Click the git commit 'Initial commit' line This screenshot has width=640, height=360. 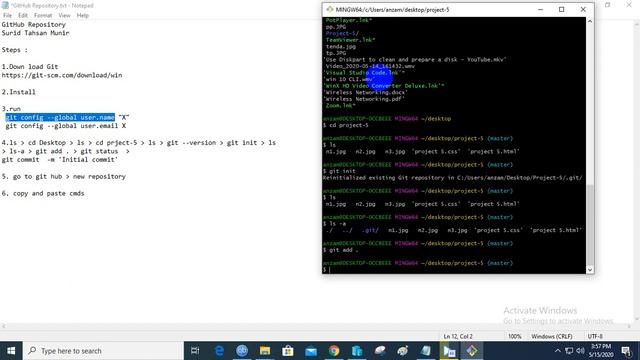point(60,160)
